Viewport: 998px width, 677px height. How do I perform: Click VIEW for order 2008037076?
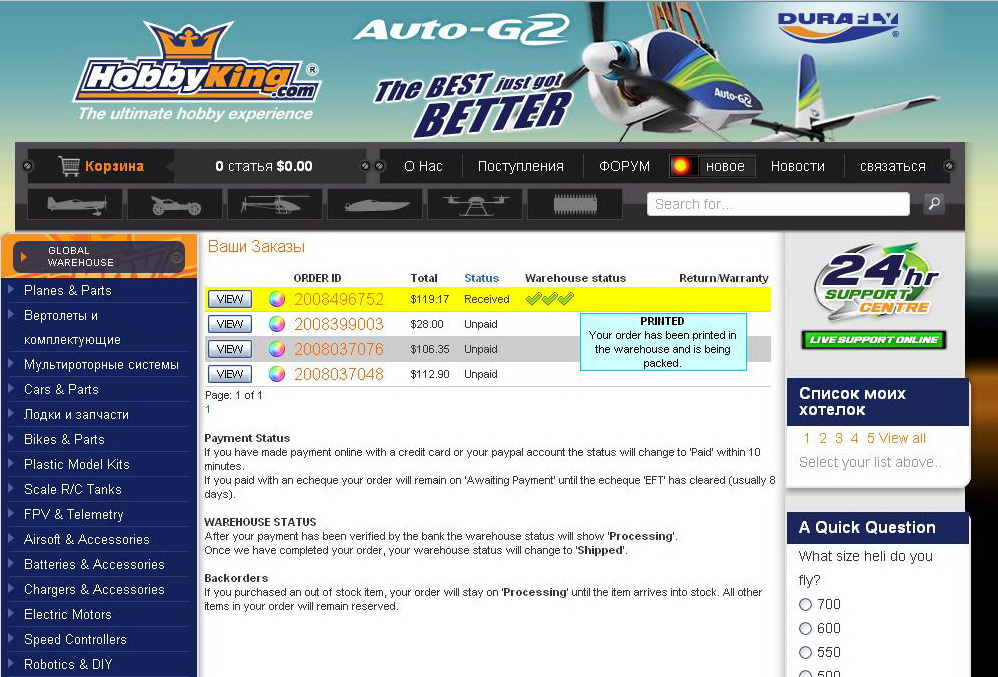[230, 349]
